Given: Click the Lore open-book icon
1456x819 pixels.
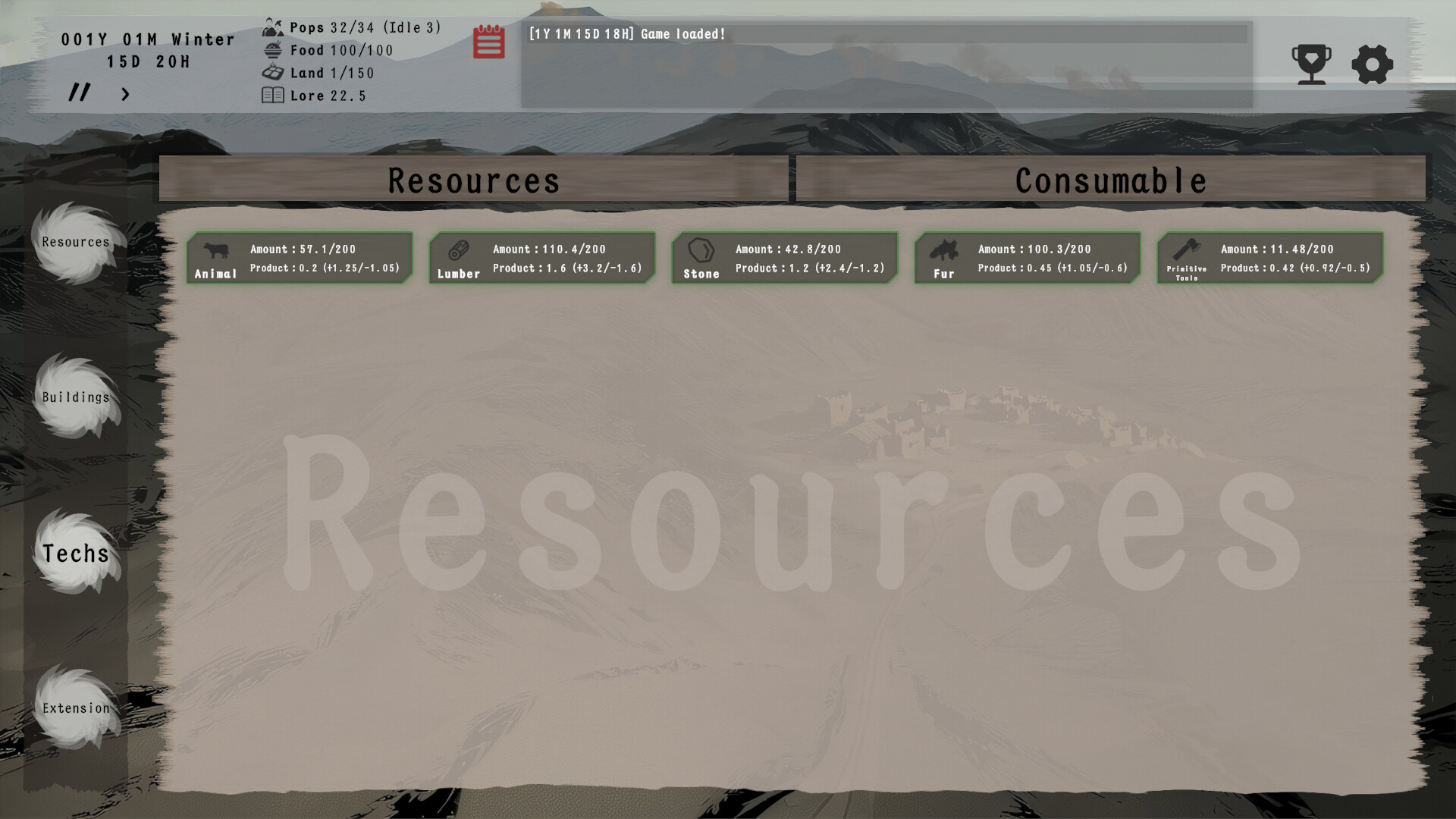Looking at the screenshot, I should [x=272, y=95].
